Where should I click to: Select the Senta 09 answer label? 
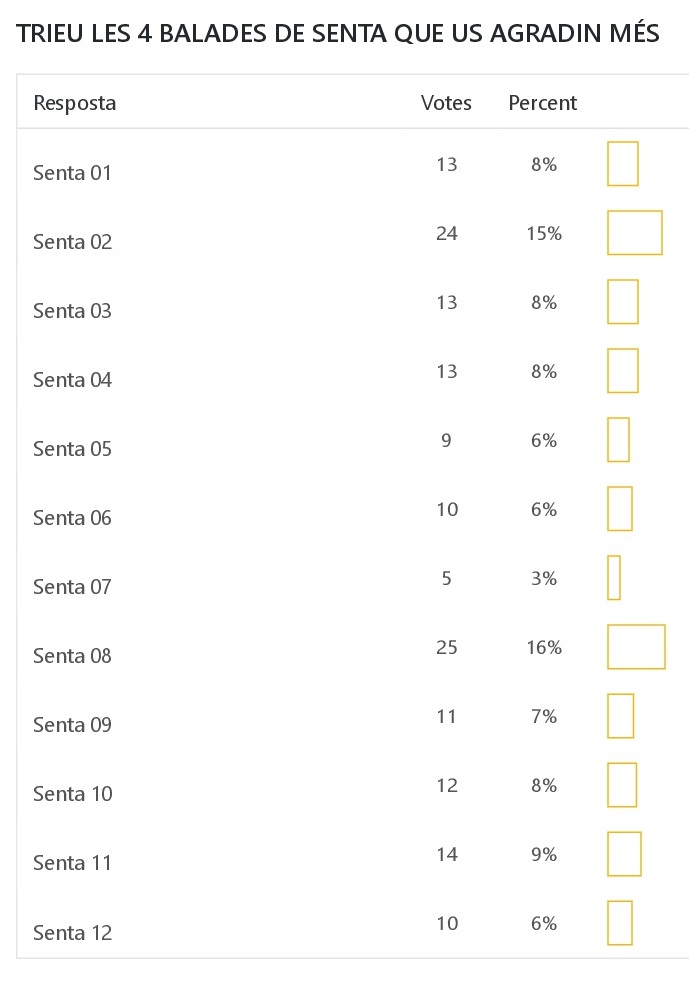coord(72,725)
